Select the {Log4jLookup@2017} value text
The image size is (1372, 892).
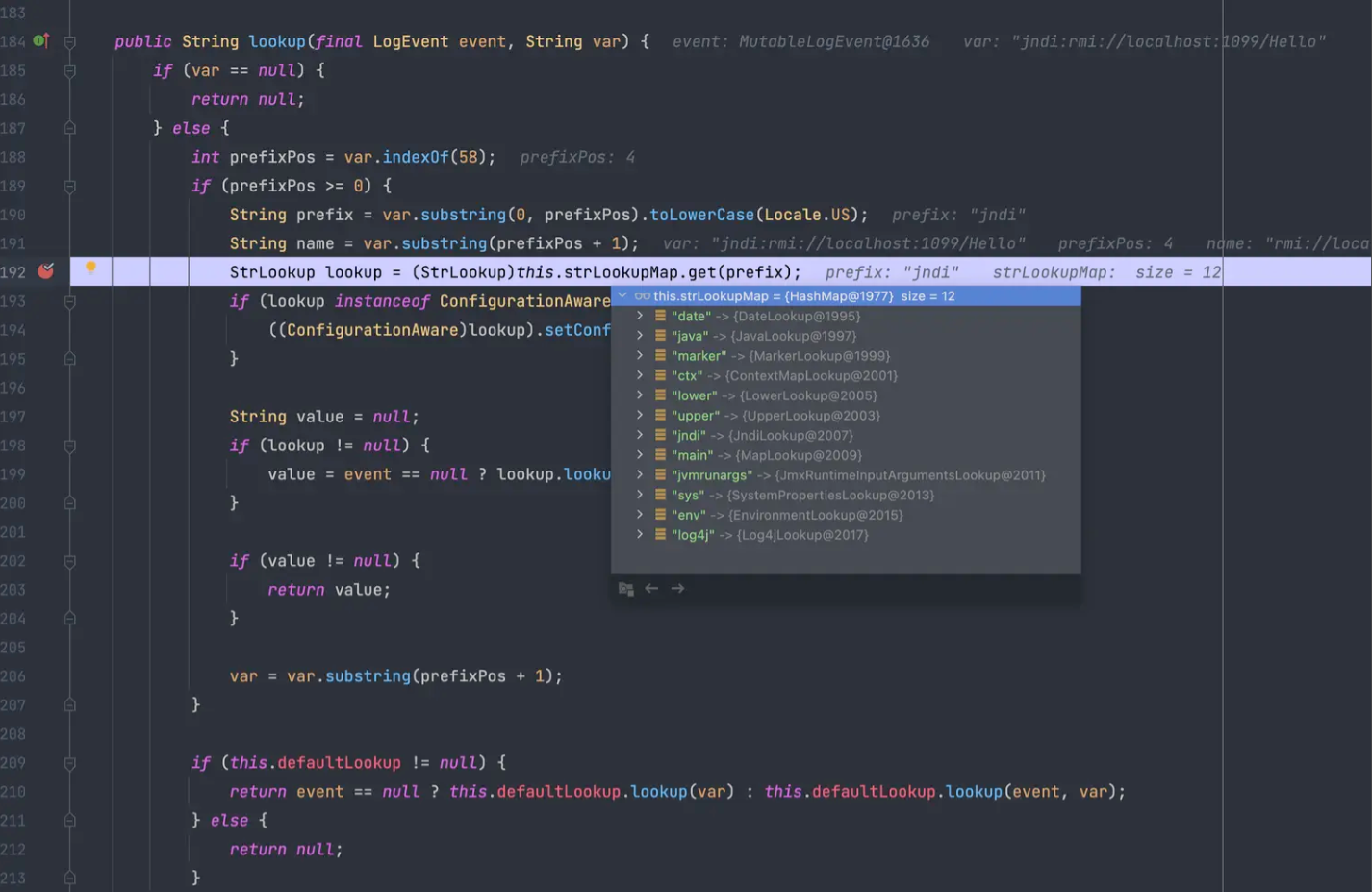(802, 534)
